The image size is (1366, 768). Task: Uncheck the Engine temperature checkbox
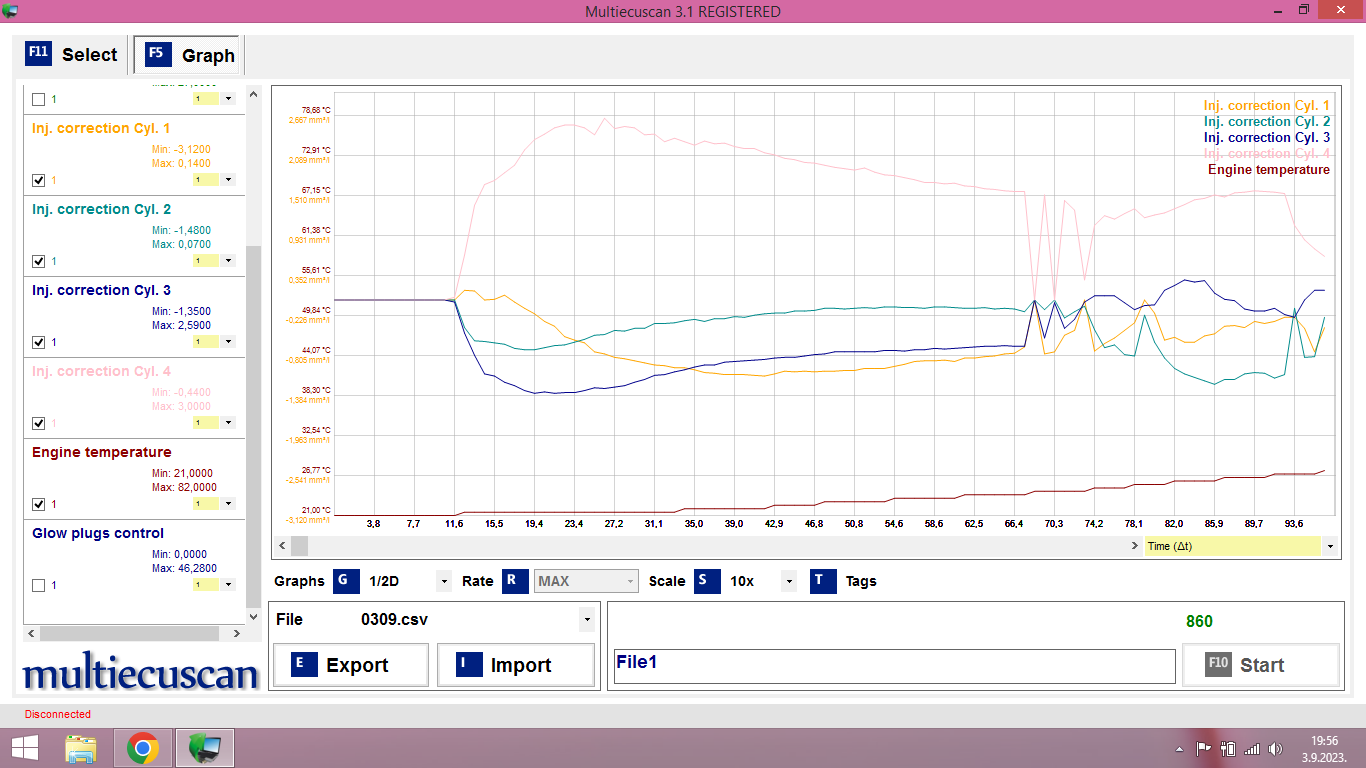(39, 504)
